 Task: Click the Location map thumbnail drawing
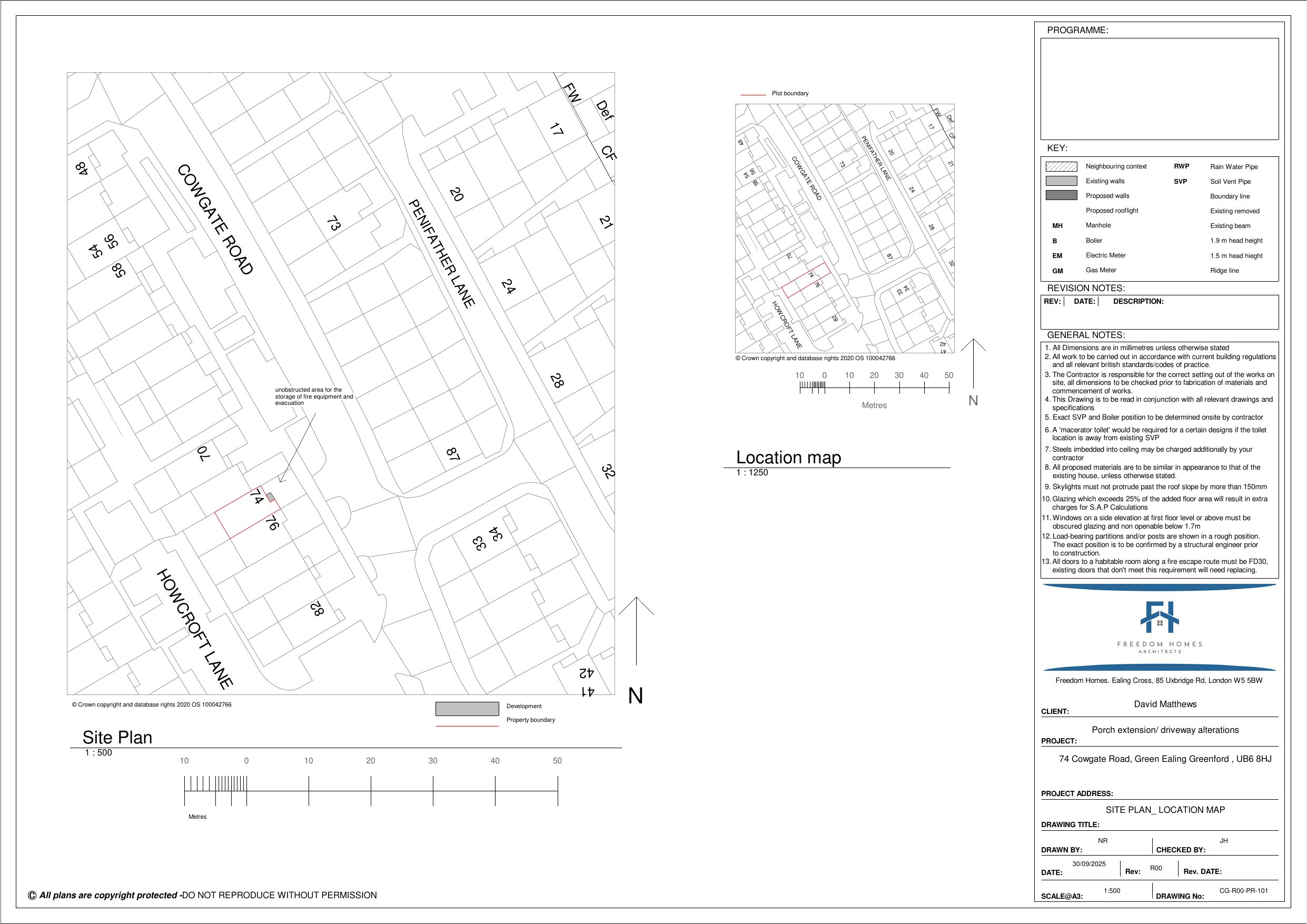click(844, 228)
